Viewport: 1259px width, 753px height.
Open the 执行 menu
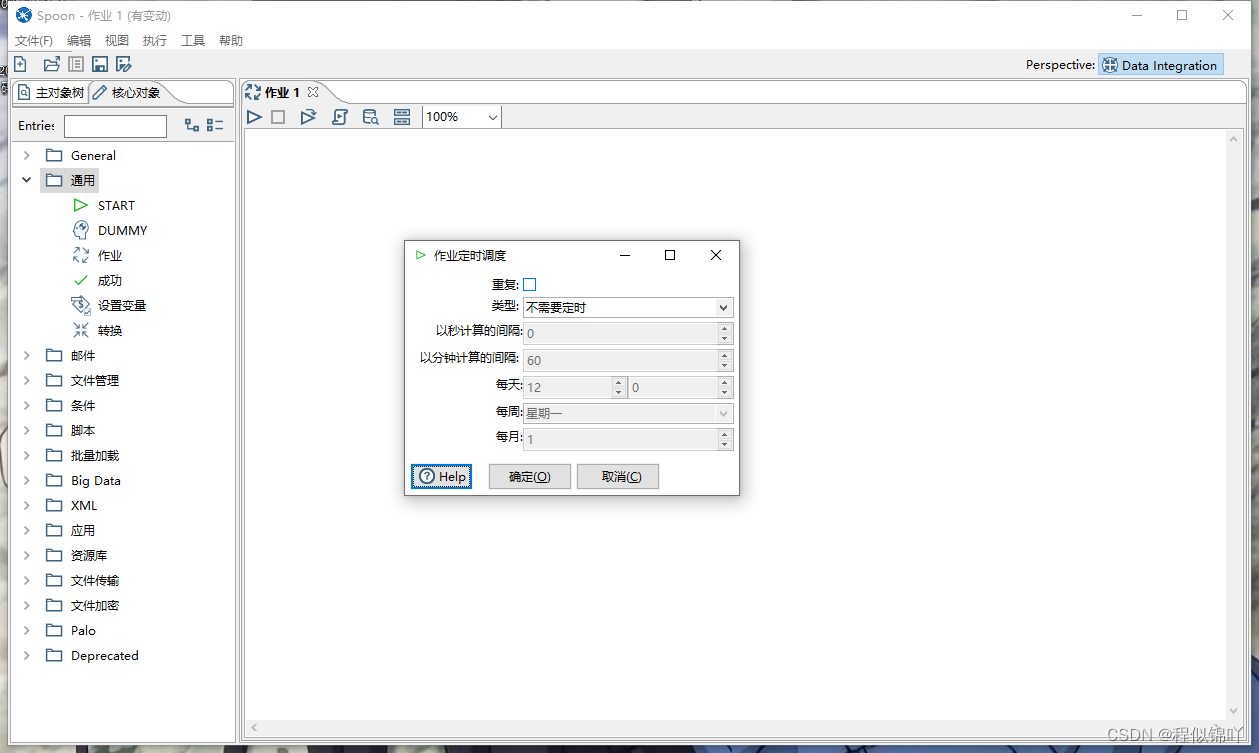pos(155,41)
